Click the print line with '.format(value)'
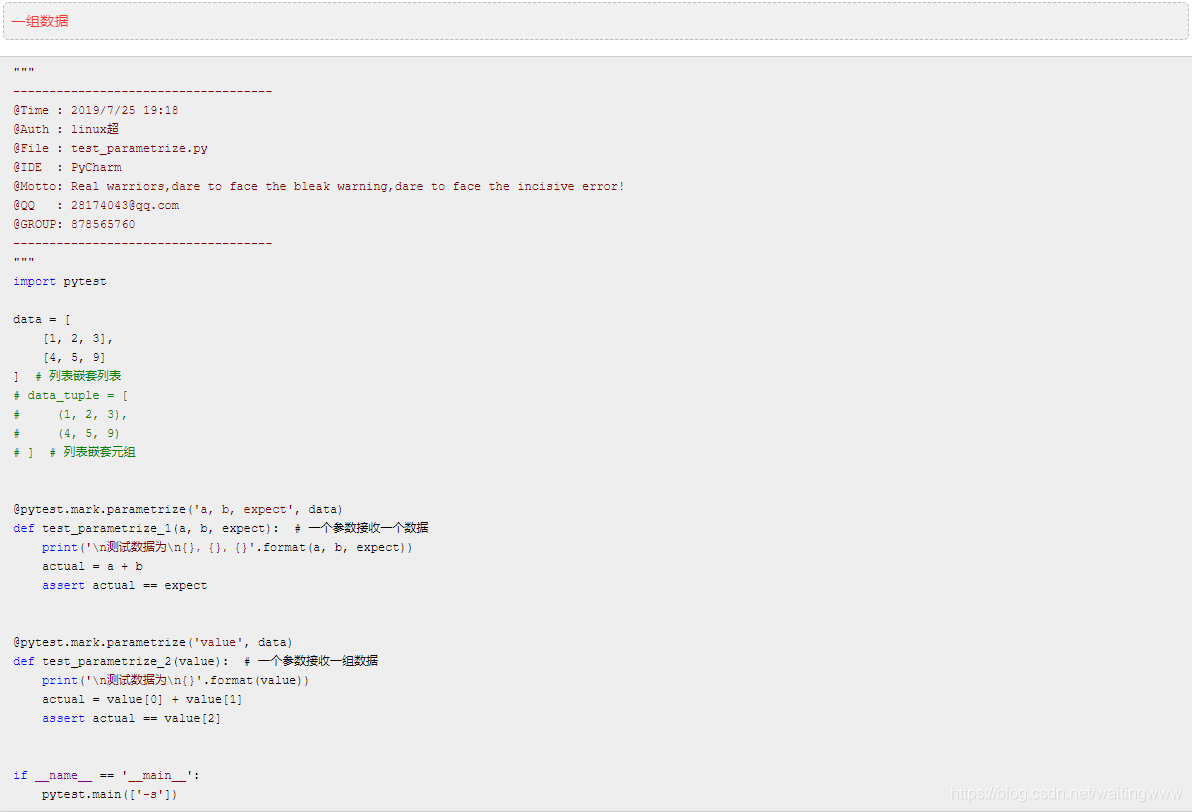This screenshot has height=812, width=1192. tap(176, 680)
